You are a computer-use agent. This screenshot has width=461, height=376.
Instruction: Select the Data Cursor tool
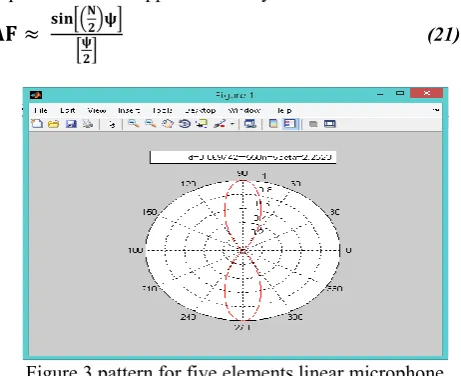click(202, 124)
